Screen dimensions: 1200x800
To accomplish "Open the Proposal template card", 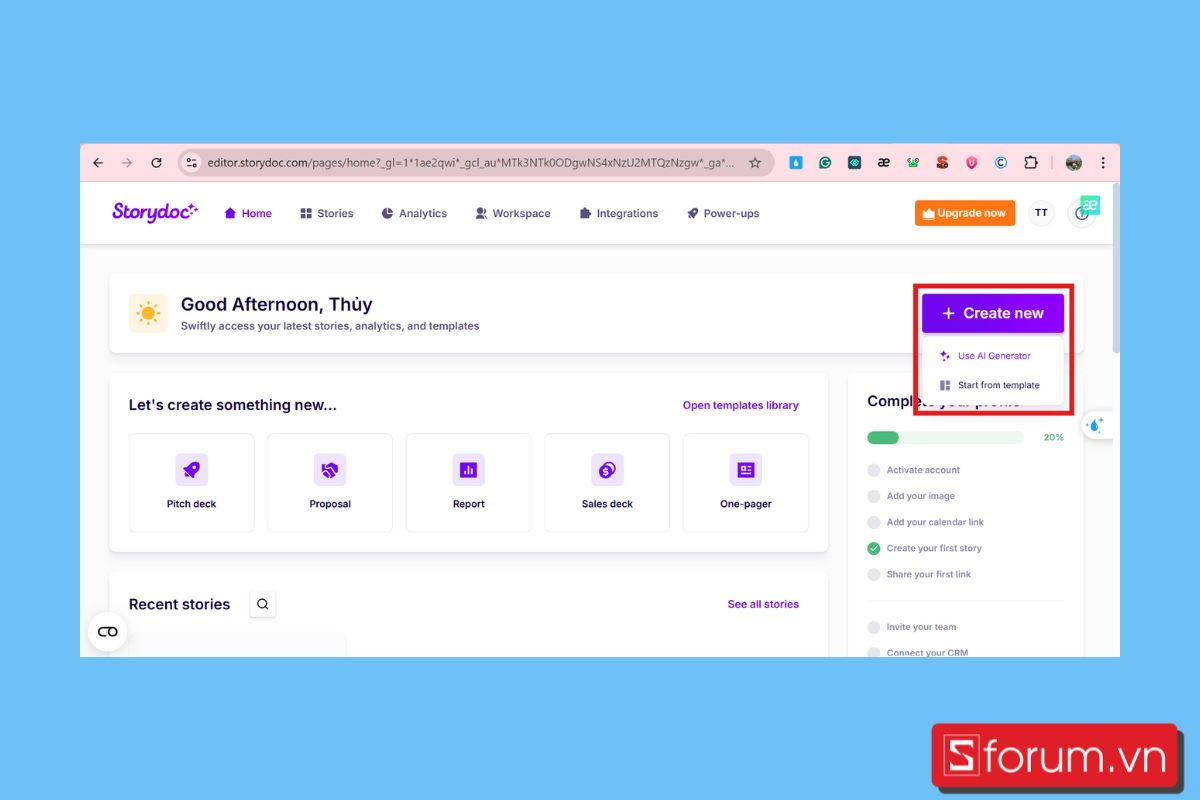I will (x=330, y=482).
